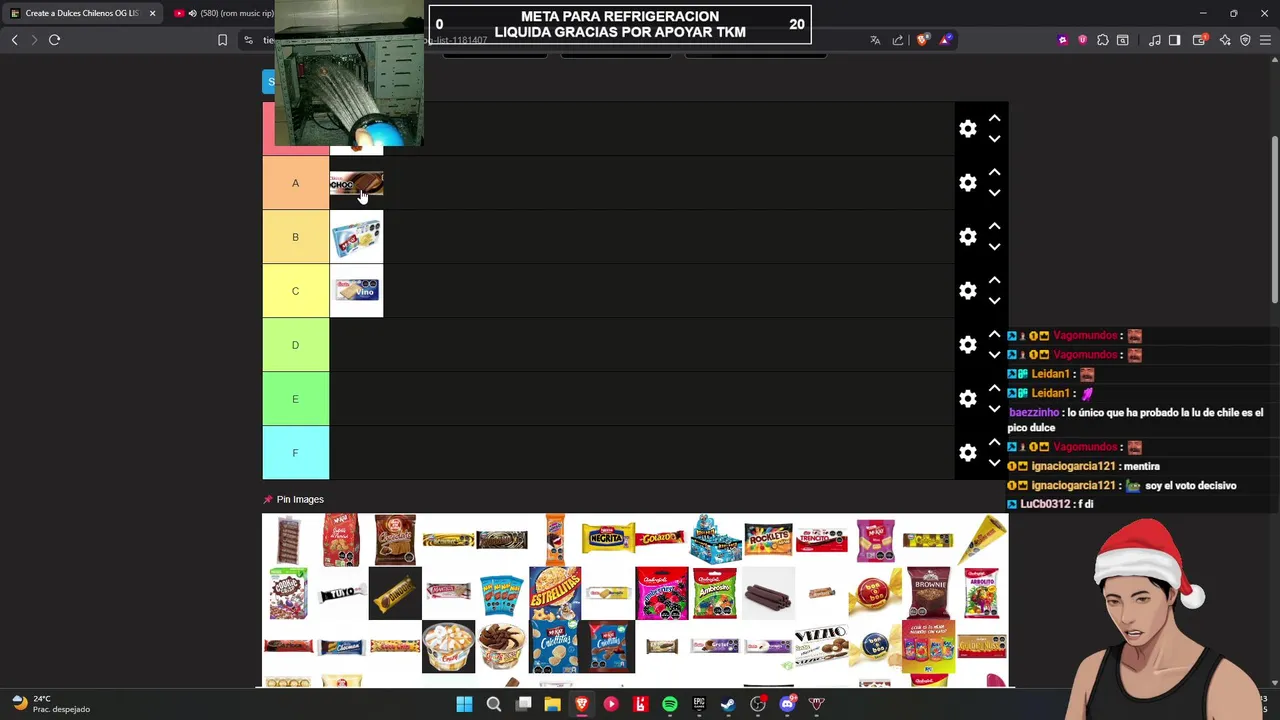Bookmark this page
This screenshot has height=720, width=1280.
[x=222, y=40]
